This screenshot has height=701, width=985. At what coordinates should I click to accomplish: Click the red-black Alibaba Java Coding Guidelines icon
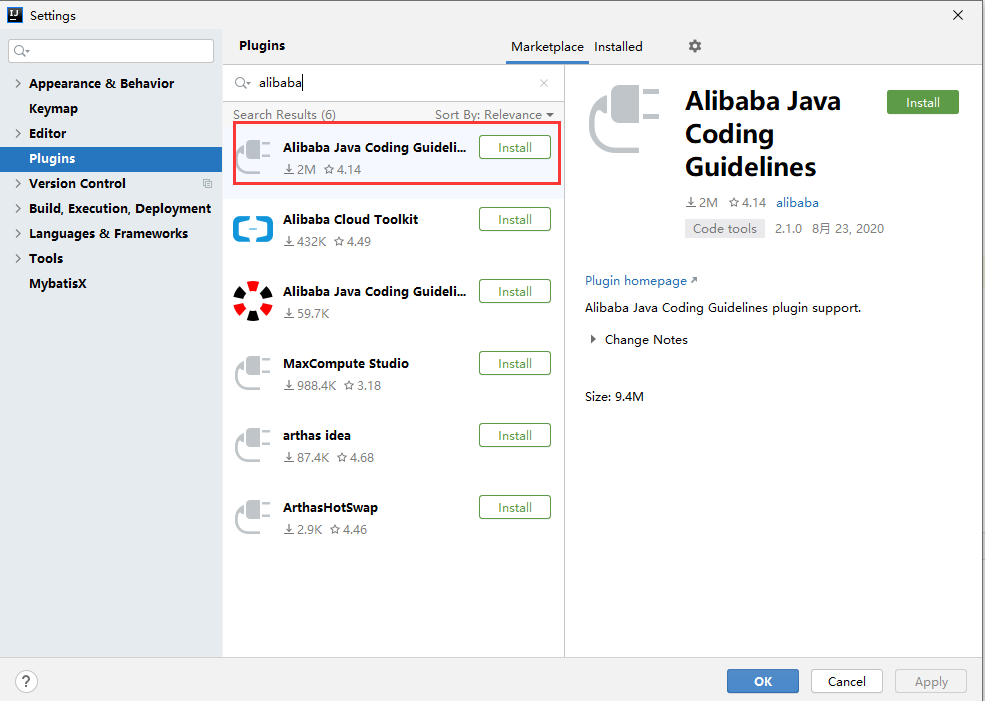253,301
